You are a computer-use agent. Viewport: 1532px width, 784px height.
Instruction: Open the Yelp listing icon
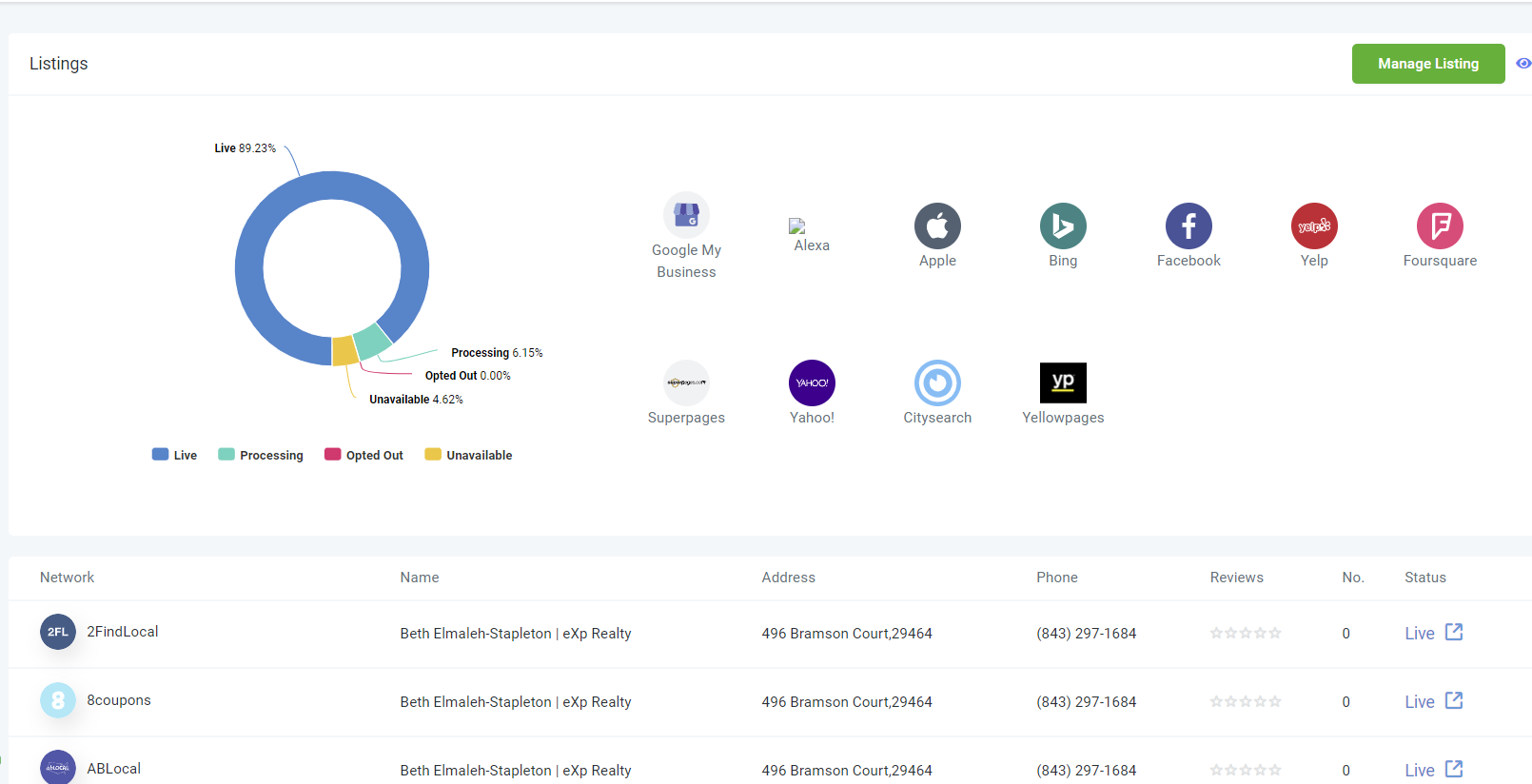1314,226
